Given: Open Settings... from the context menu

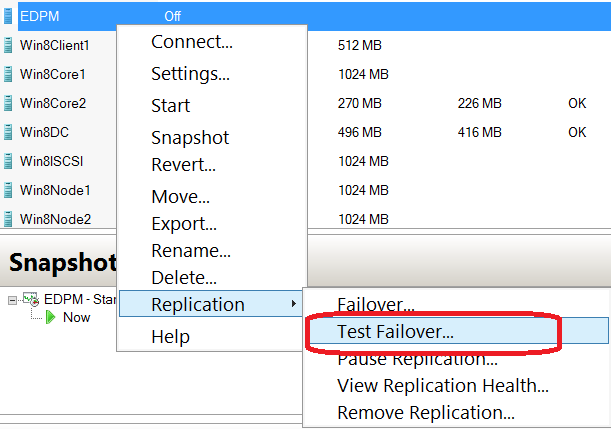Looking at the screenshot, I should (191, 74).
